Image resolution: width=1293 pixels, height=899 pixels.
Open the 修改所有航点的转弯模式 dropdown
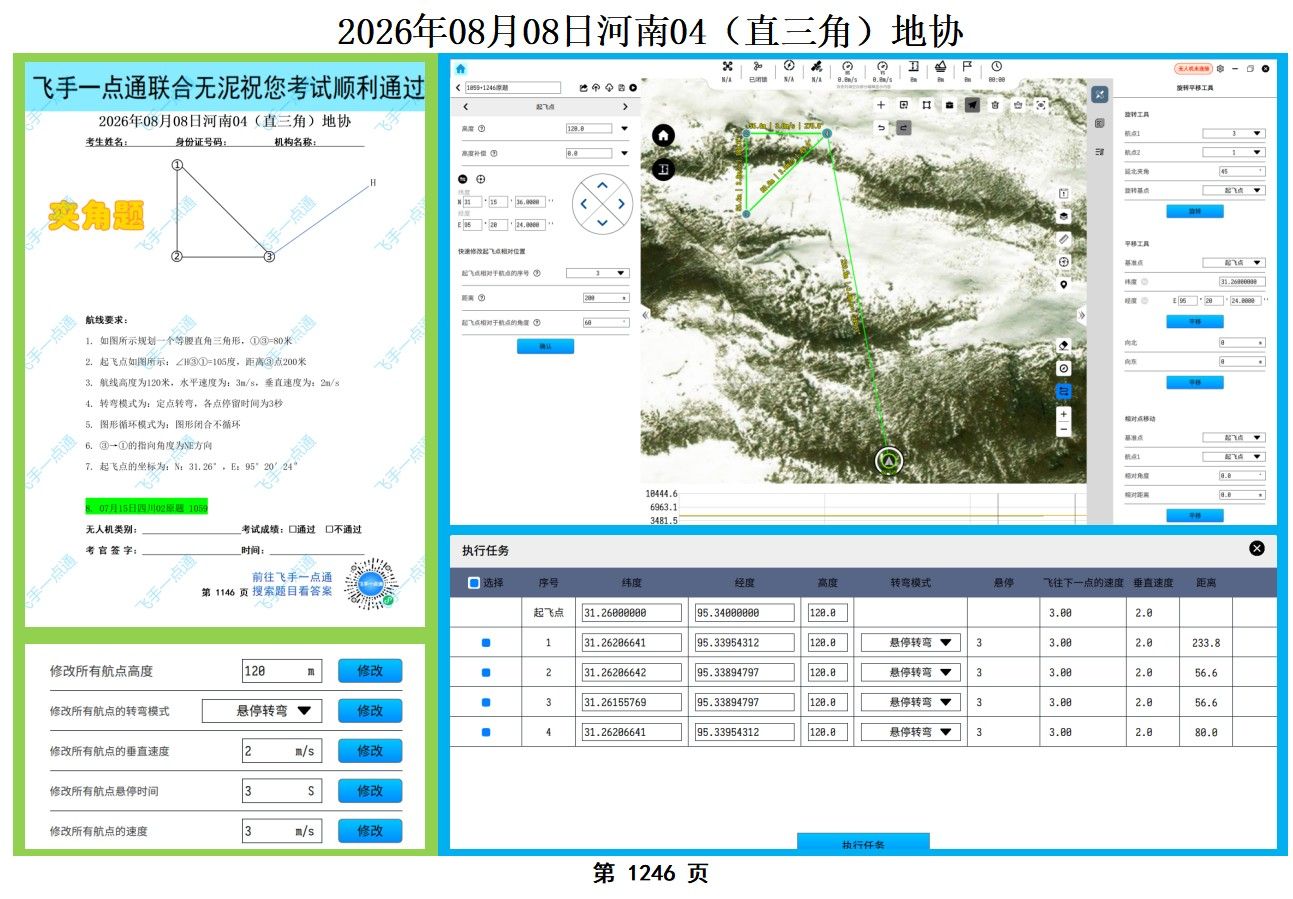click(262, 711)
